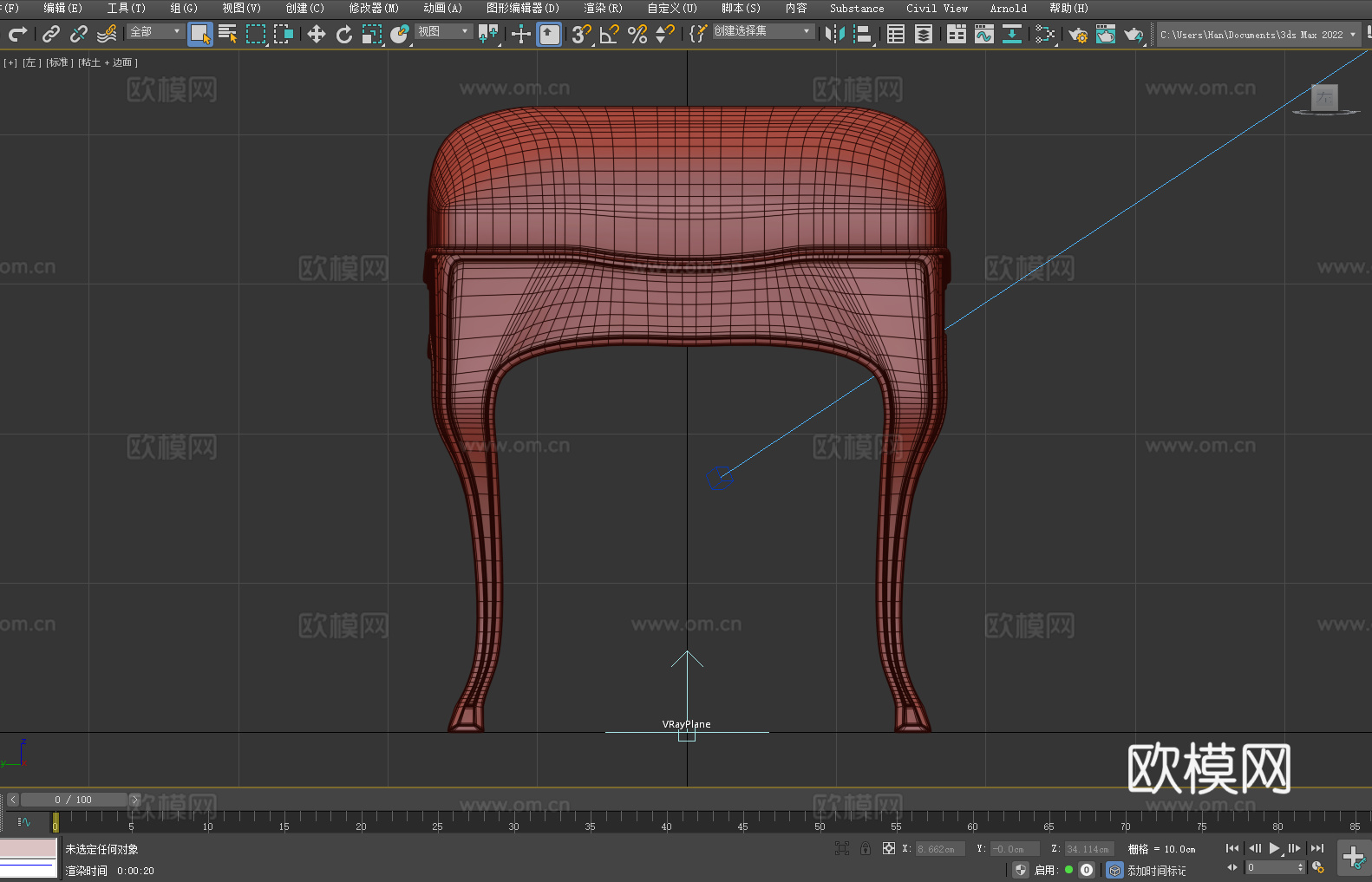Step time slider back with left arrow
1372x882 pixels.
point(12,800)
